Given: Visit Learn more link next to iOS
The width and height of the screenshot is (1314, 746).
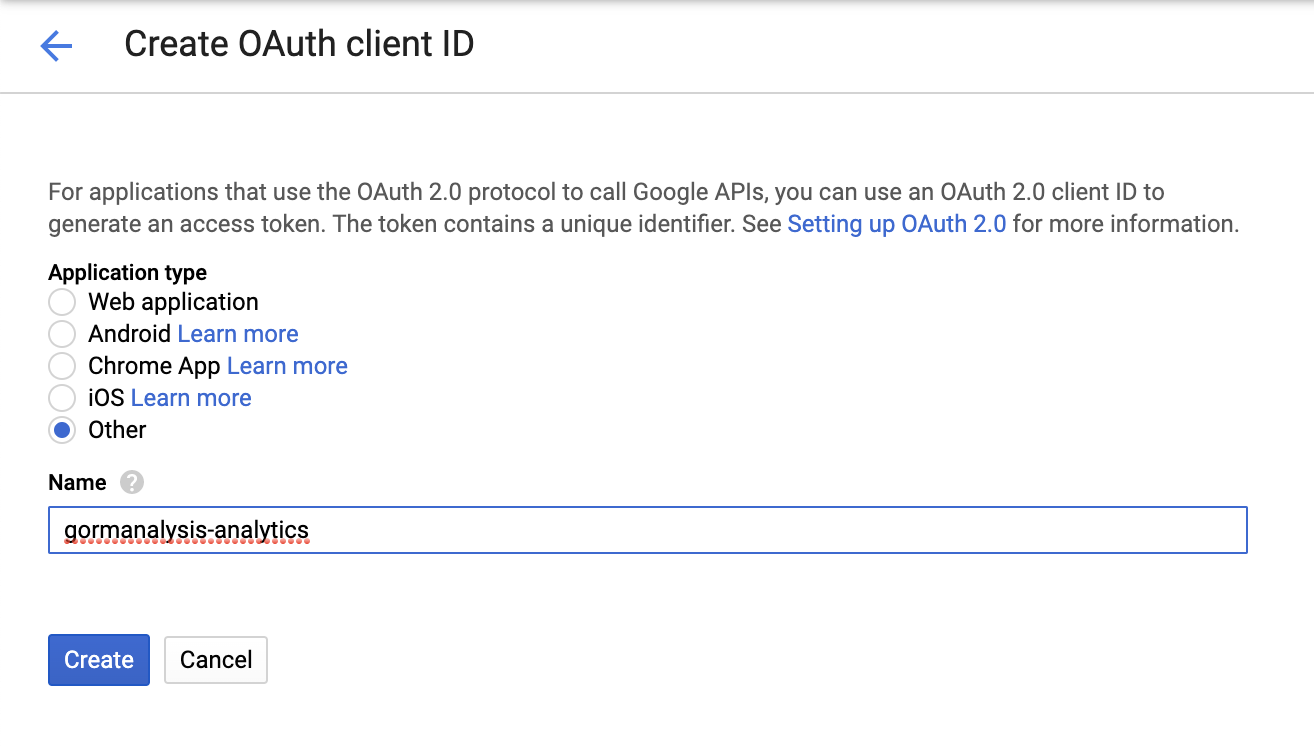Looking at the screenshot, I should pyautogui.click(x=191, y=398).
